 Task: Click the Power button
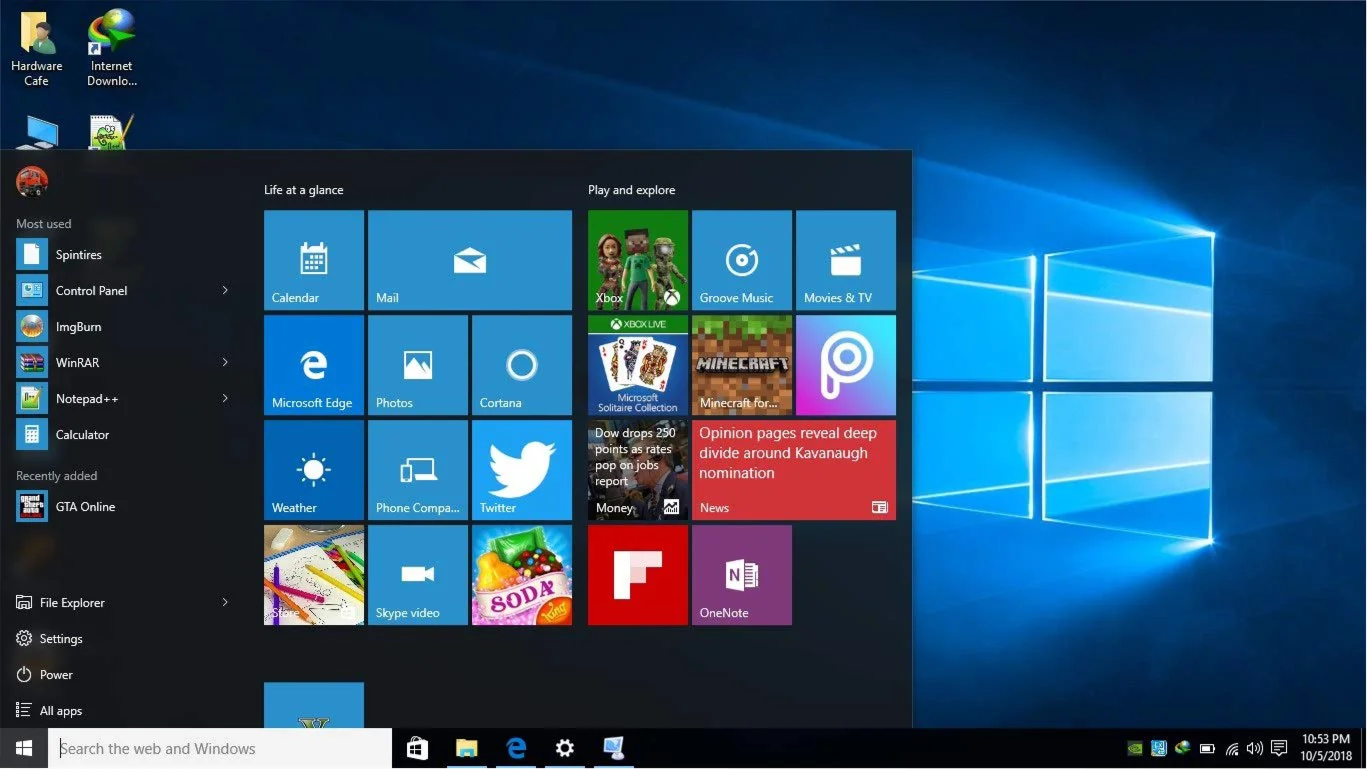tap(56, 675)
